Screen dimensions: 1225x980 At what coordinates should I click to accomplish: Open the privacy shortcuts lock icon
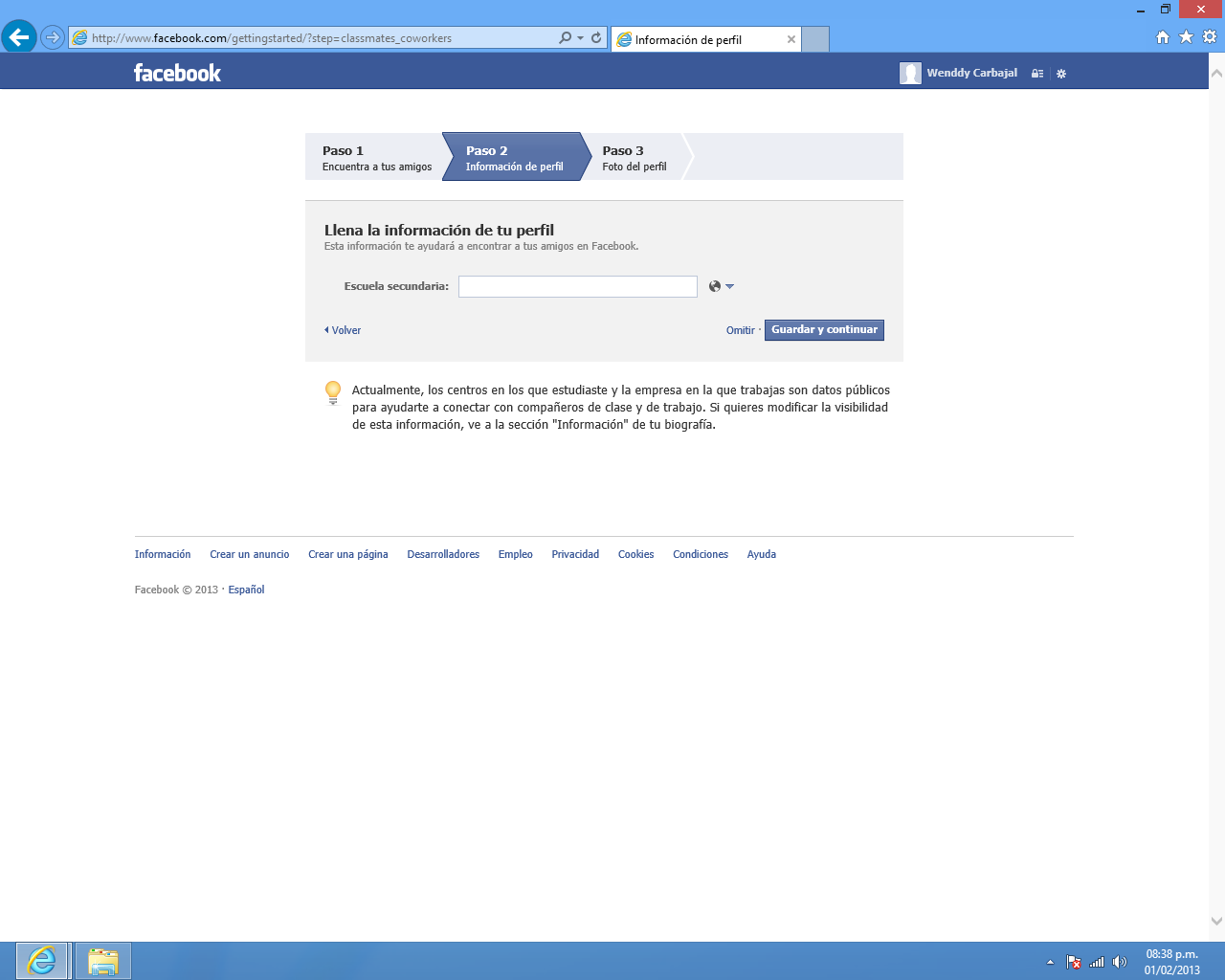click(x=1036, y=73)
